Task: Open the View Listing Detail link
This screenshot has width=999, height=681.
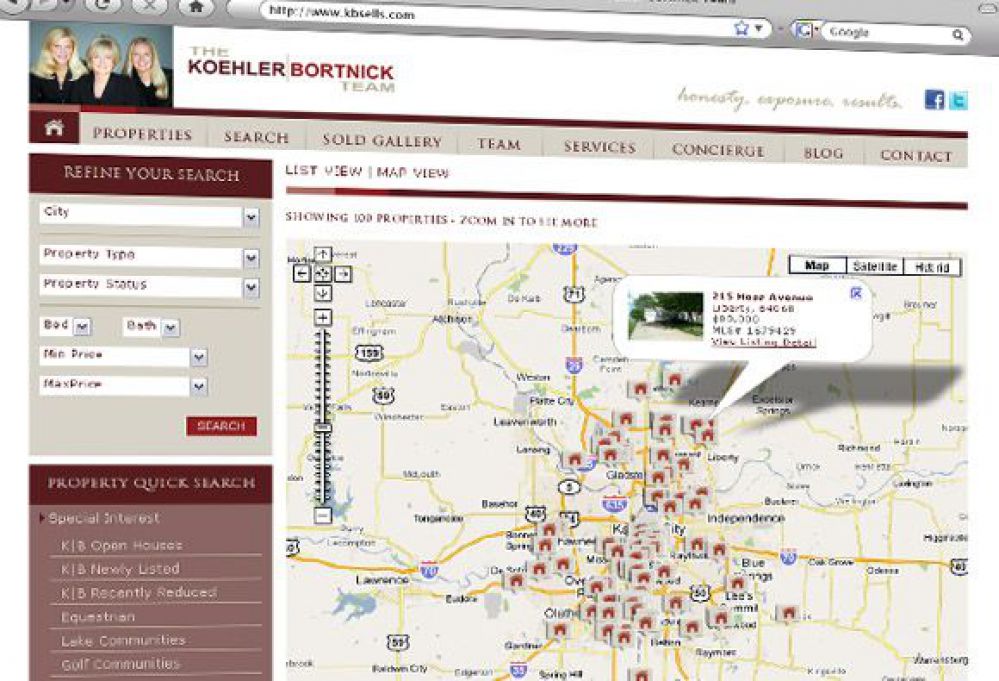Action: click(763, 342)
